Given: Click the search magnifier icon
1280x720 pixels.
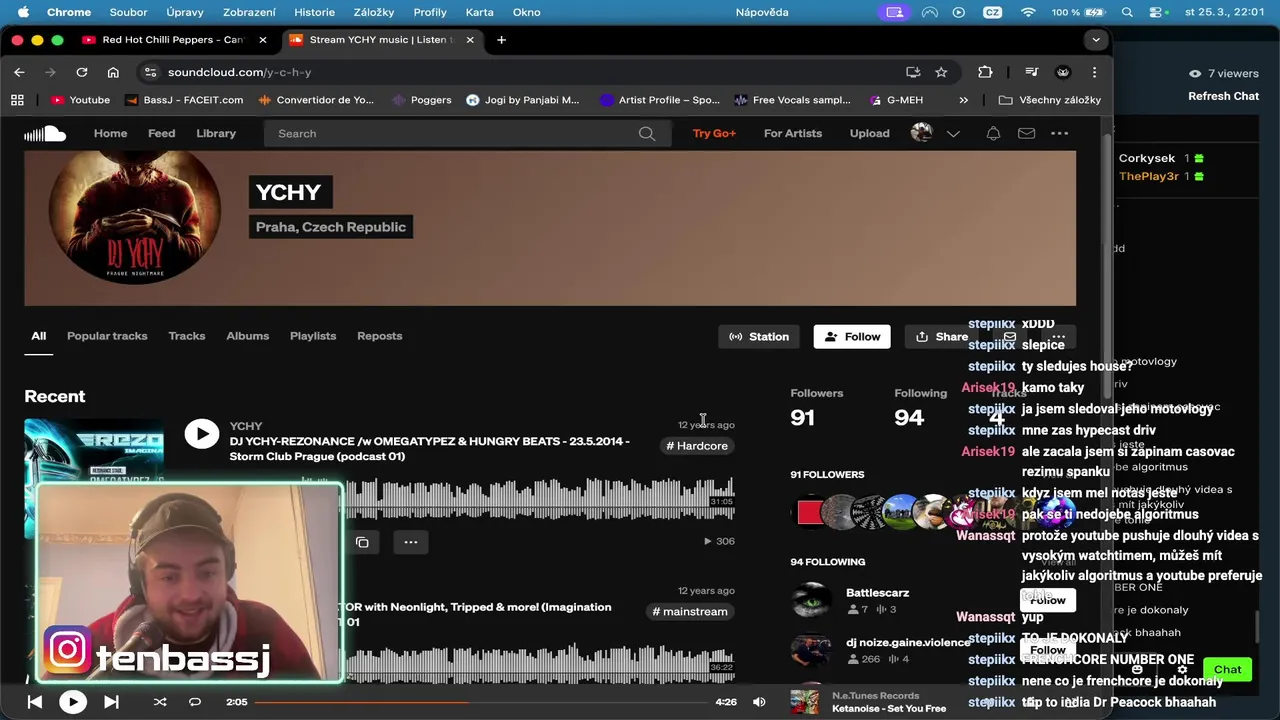Looking at the screenshot, I should pyautogui.click(x=647, y=133).
